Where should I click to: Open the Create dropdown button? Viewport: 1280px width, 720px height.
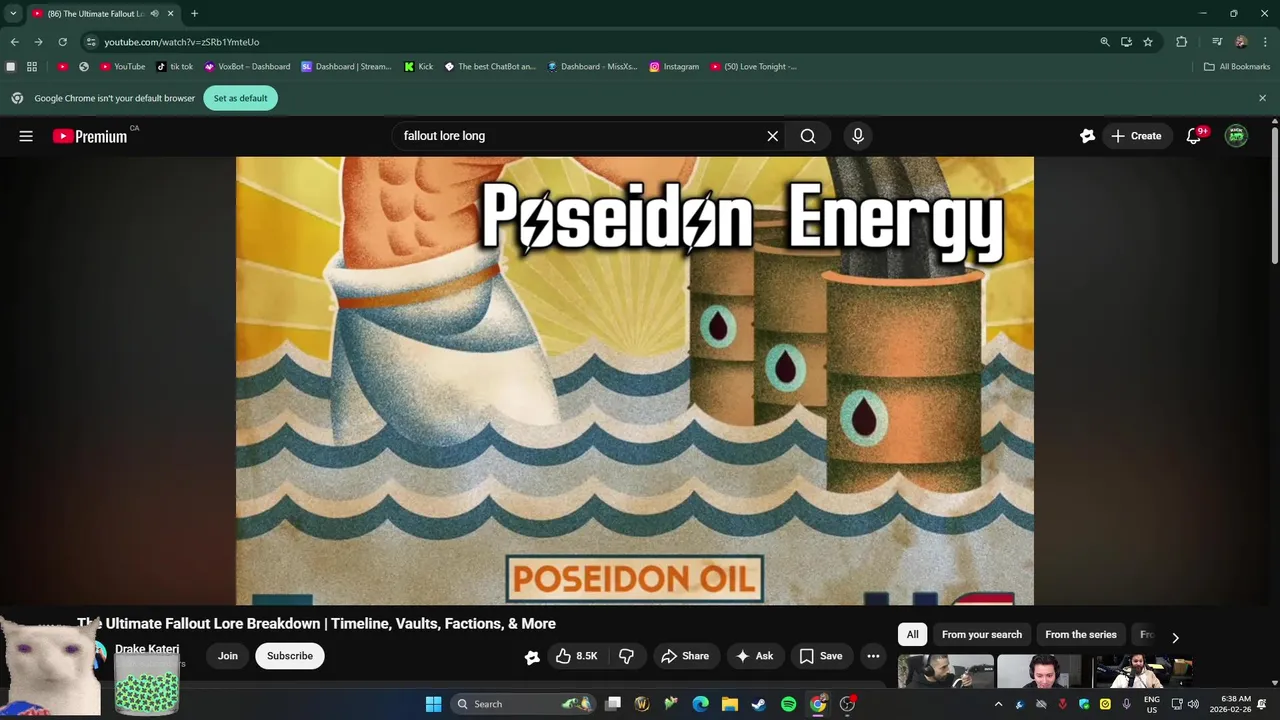coord(1136,136)
